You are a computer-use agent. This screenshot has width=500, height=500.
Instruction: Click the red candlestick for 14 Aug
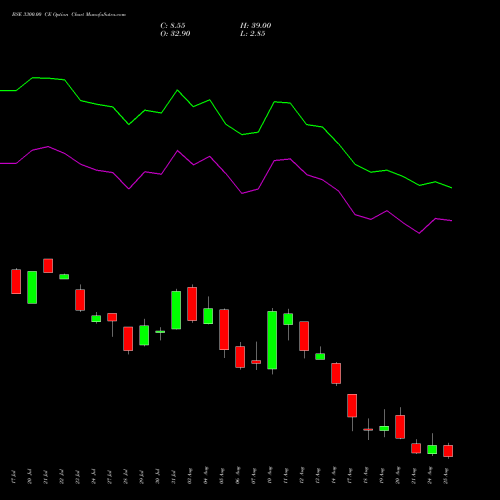point(336,373)
